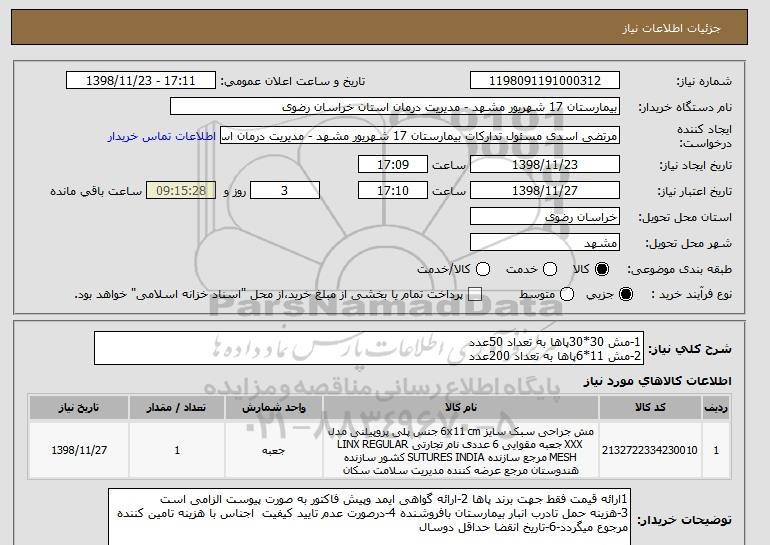
Task: Select the متوسط purchase type radio
Action: pyautogui.click(x=567, y=294)
